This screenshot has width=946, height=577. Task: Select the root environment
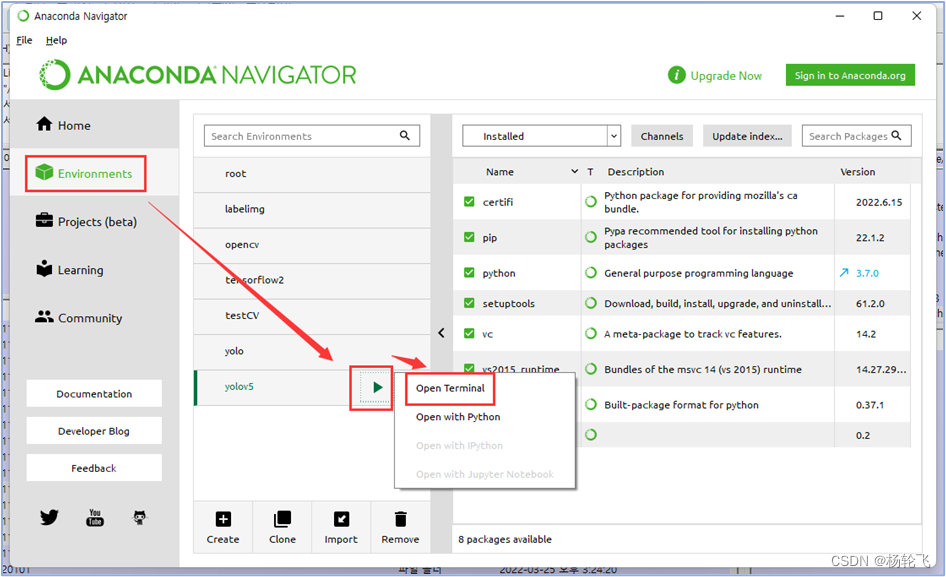[x=312, y=174]
